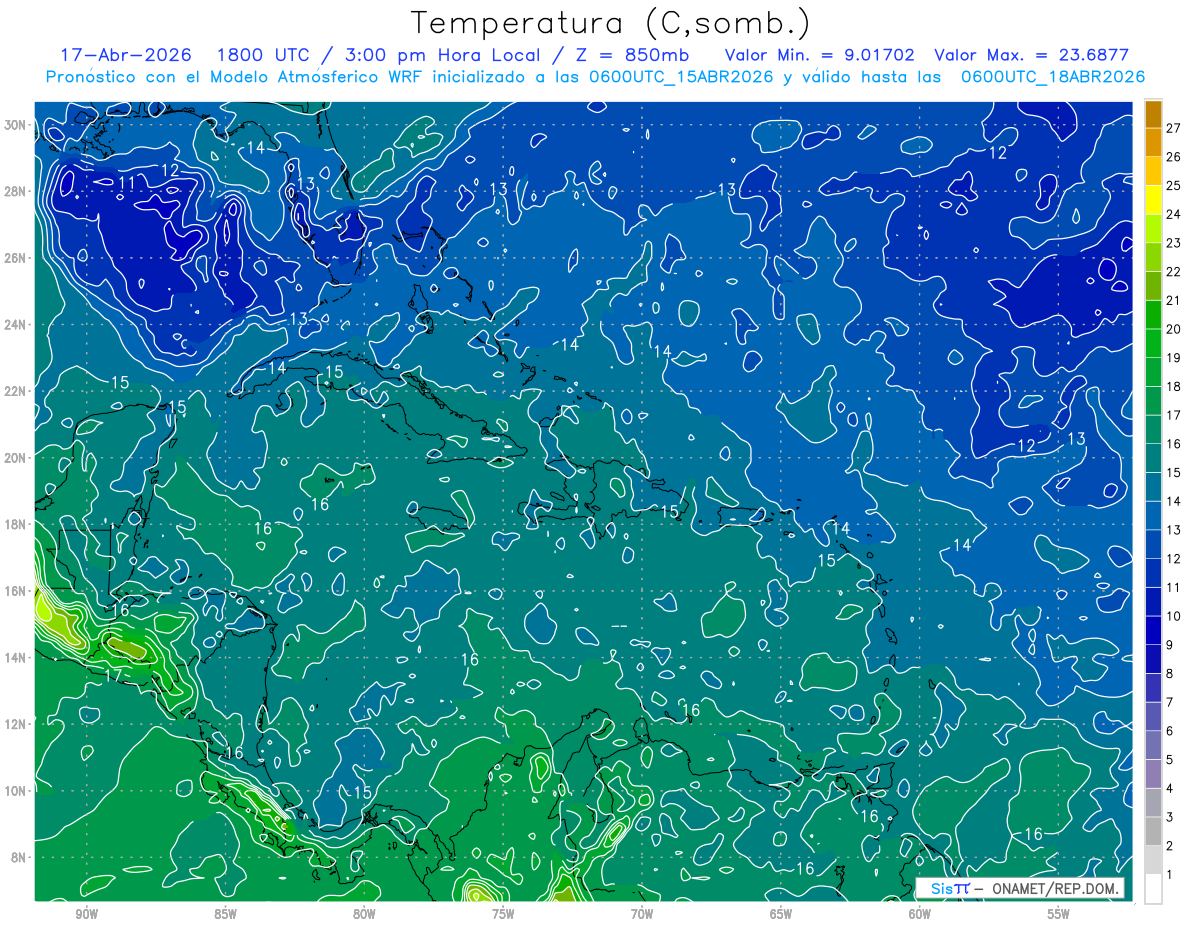Viewport: 1200px width, 927px height.
Task: Select the 5 degree purple legend swatch
Action: click(x=1153, y=745)
